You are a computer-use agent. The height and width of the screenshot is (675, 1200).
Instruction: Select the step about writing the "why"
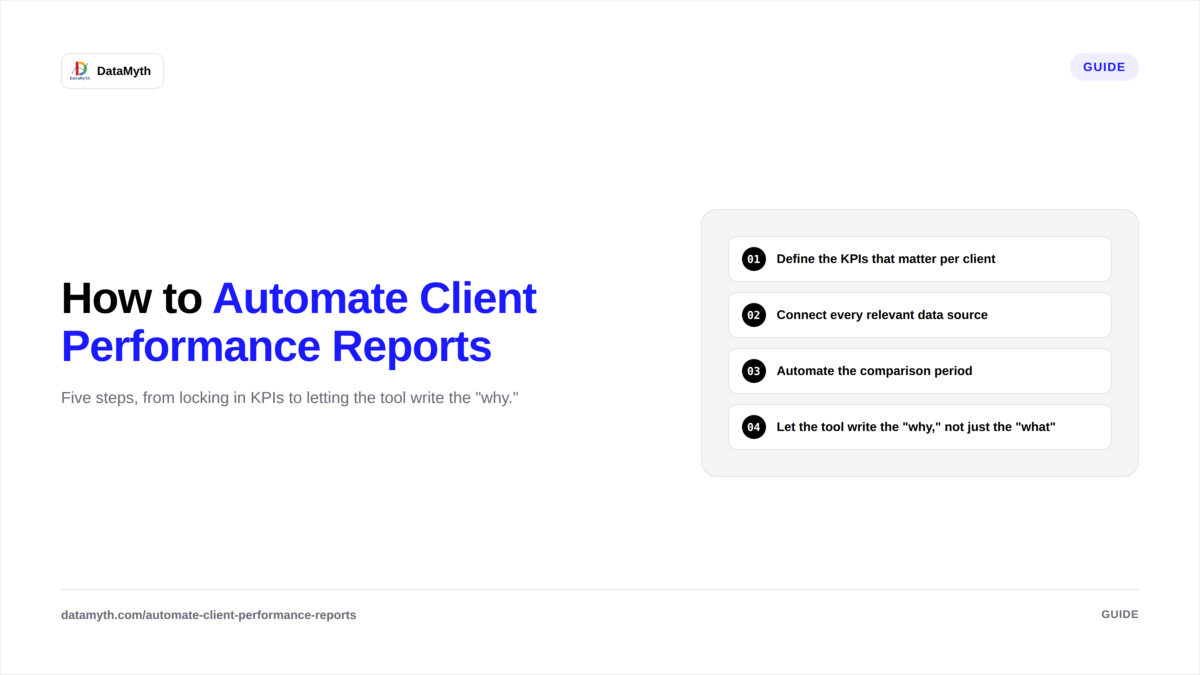click(919, 427)
